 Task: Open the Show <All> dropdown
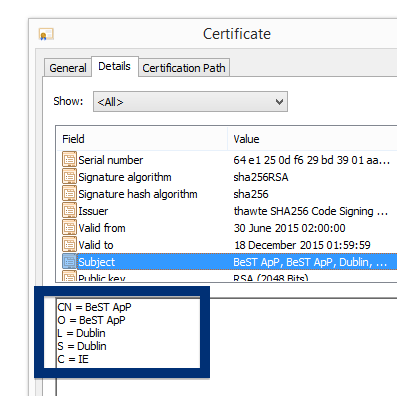pyautogui.click(x=190, y=102)
